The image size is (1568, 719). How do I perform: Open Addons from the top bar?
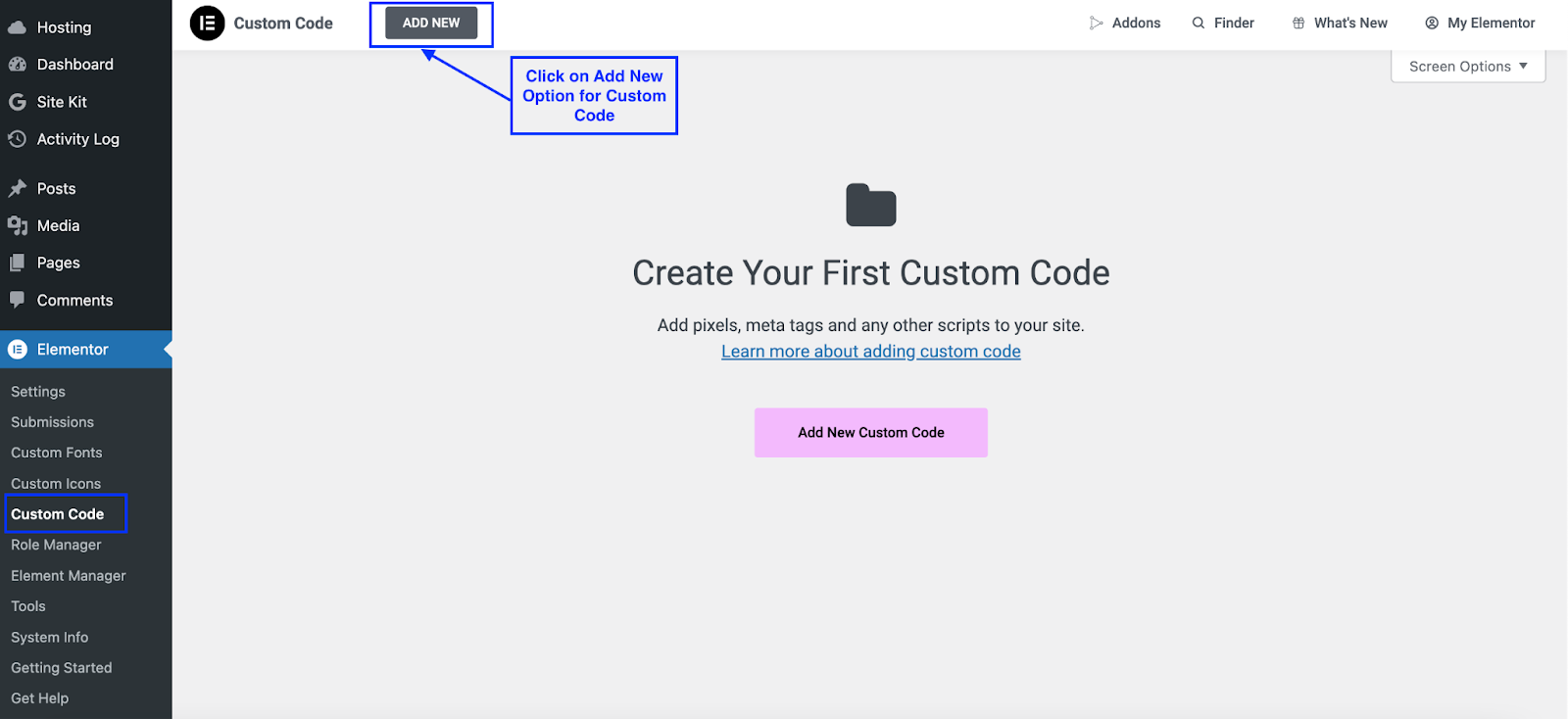[x=1125, y=23]
